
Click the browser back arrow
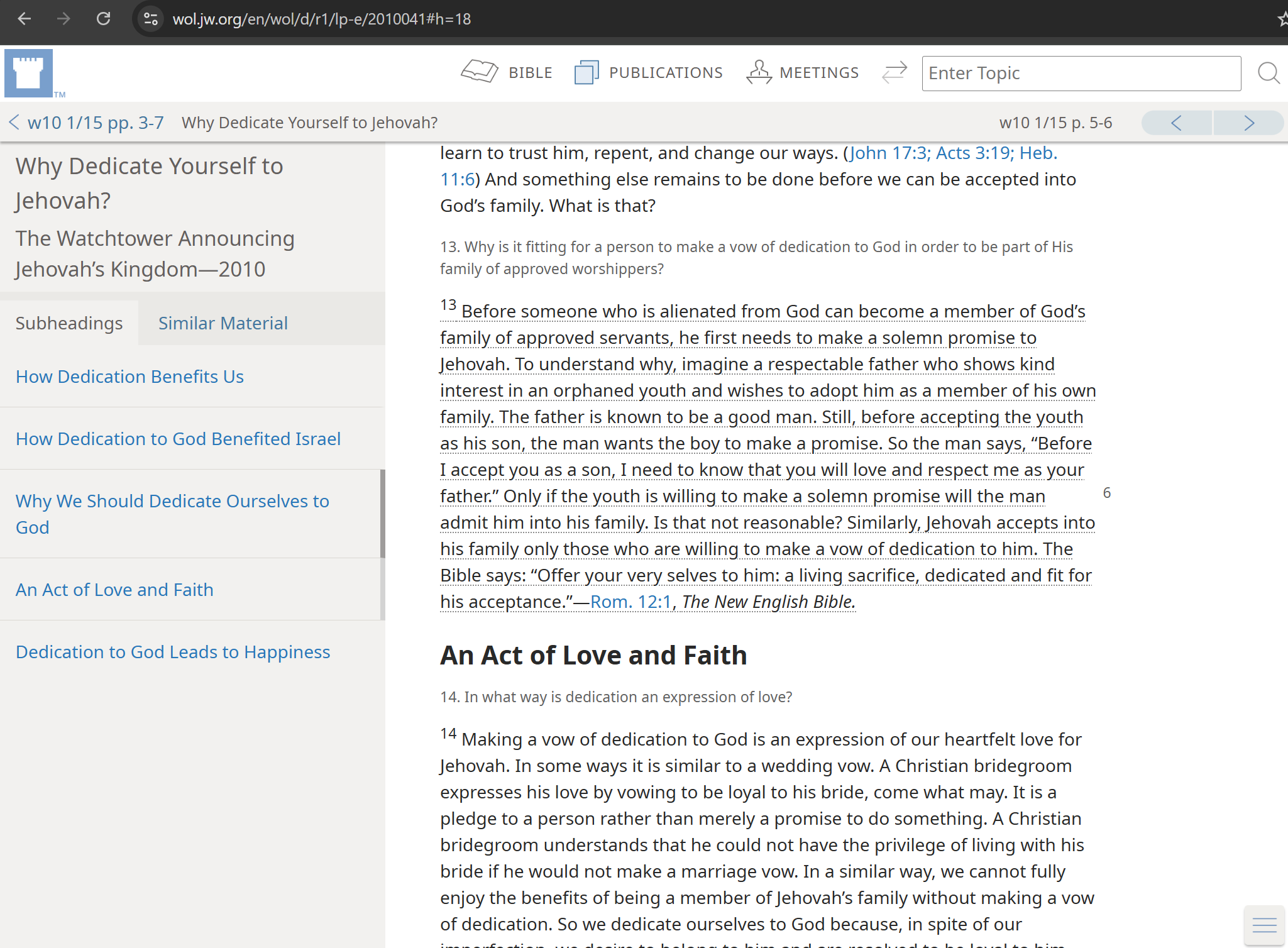click(x=24, y=19)
